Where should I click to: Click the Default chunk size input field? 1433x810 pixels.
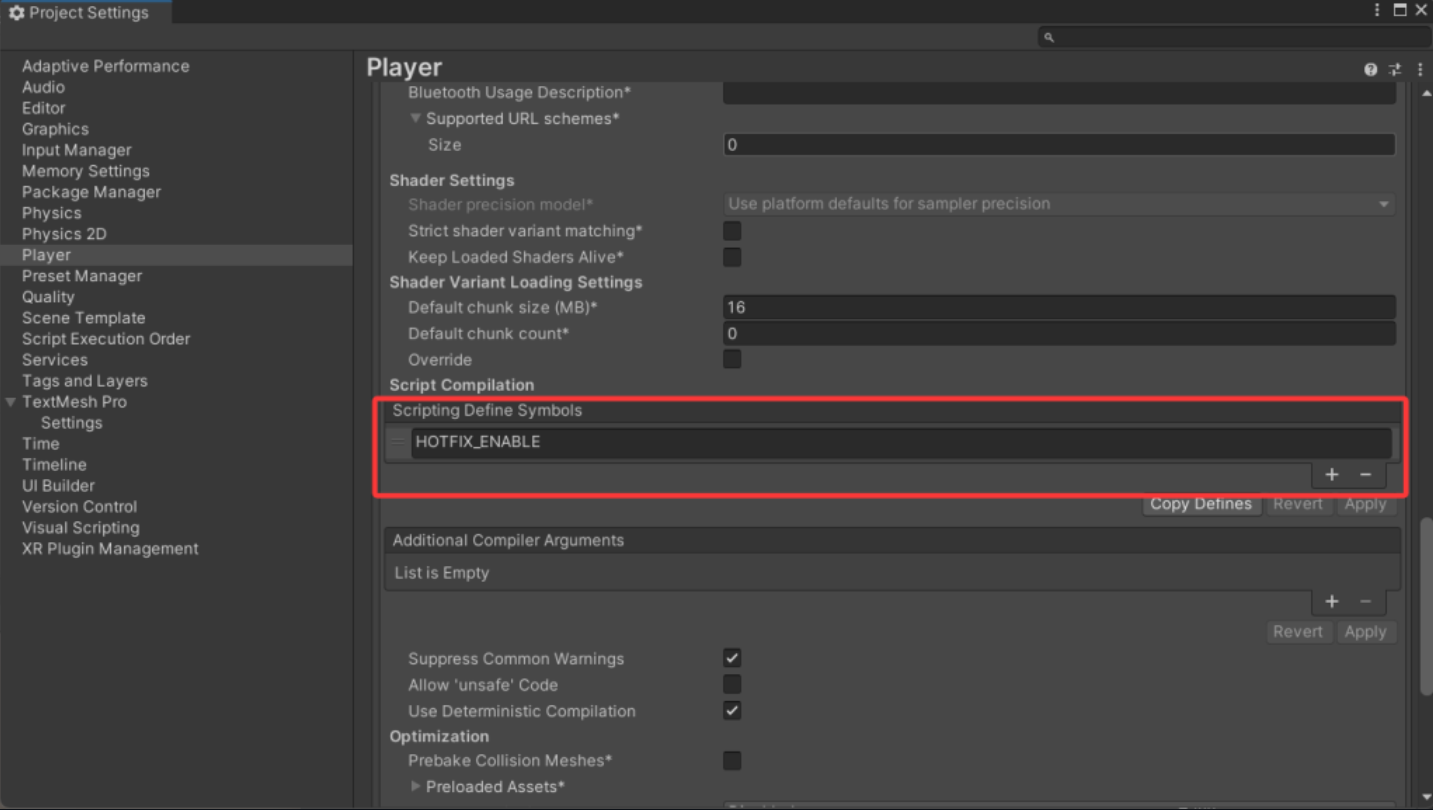pyautogui.click(x=1058, y=307)
